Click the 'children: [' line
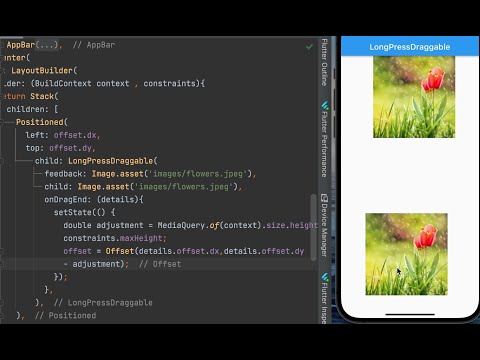 point(32,109)
